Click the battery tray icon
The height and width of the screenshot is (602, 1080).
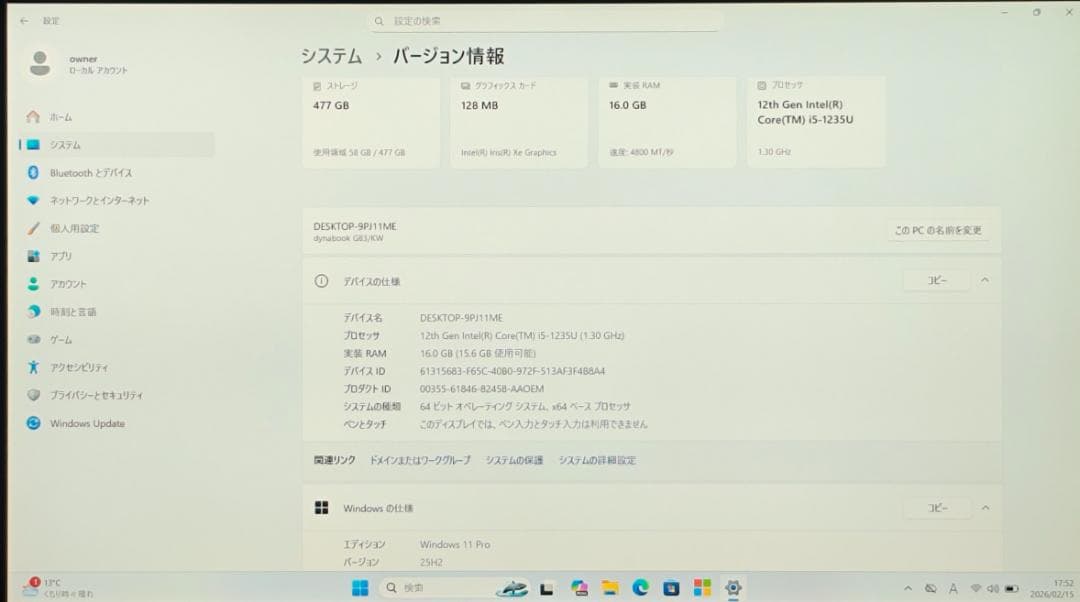pyautogui.click(x=1011, y=588)
